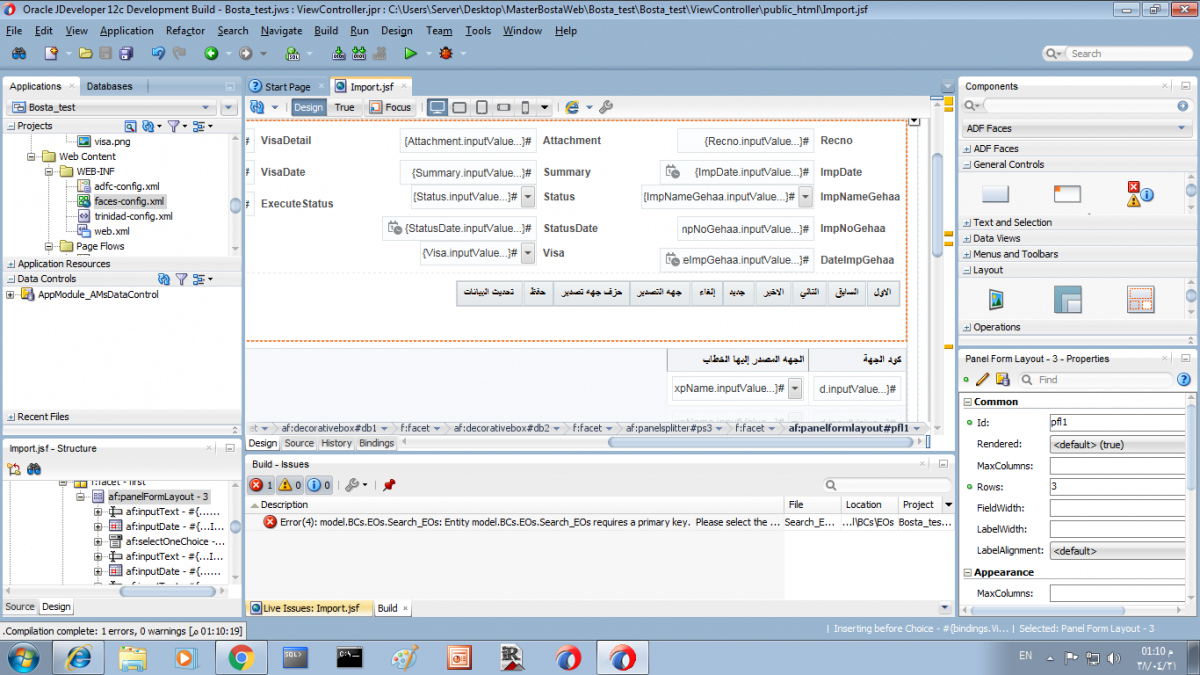Select faces-config.xml in project tree
Image resolution: width=1200 pixels, height=675 pixels.
(x=128, y=201)
